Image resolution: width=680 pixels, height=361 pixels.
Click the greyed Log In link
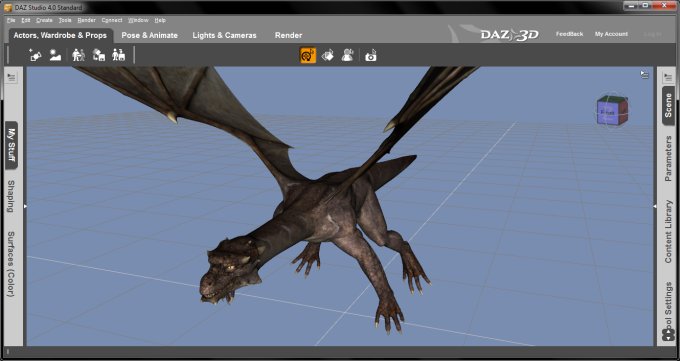click(x=653, y=34)
